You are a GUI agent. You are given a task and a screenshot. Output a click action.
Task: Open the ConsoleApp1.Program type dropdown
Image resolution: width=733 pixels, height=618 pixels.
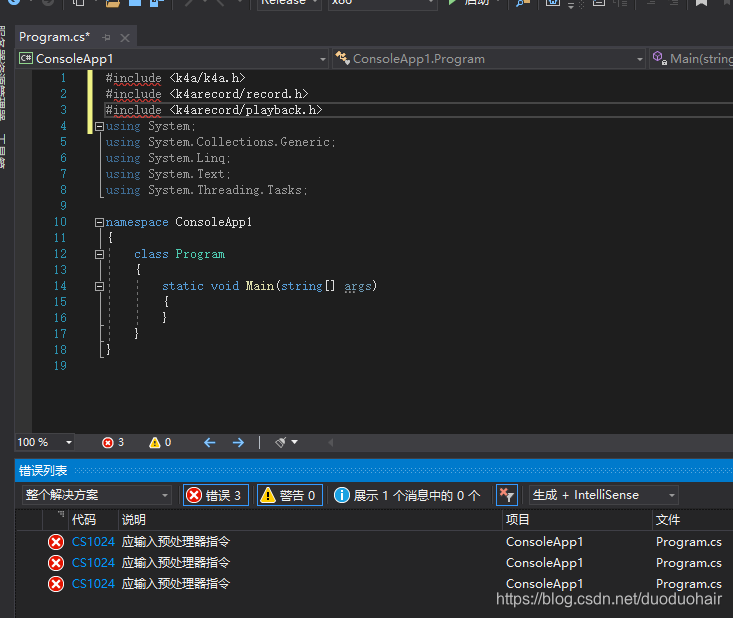tap(640, 59)
